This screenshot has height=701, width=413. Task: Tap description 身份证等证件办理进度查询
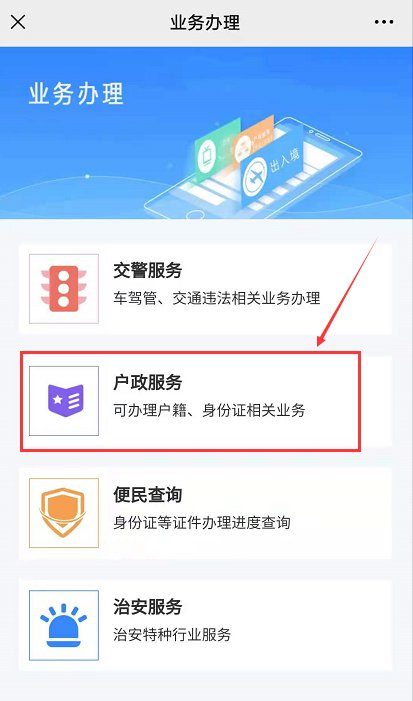point(202,523)
